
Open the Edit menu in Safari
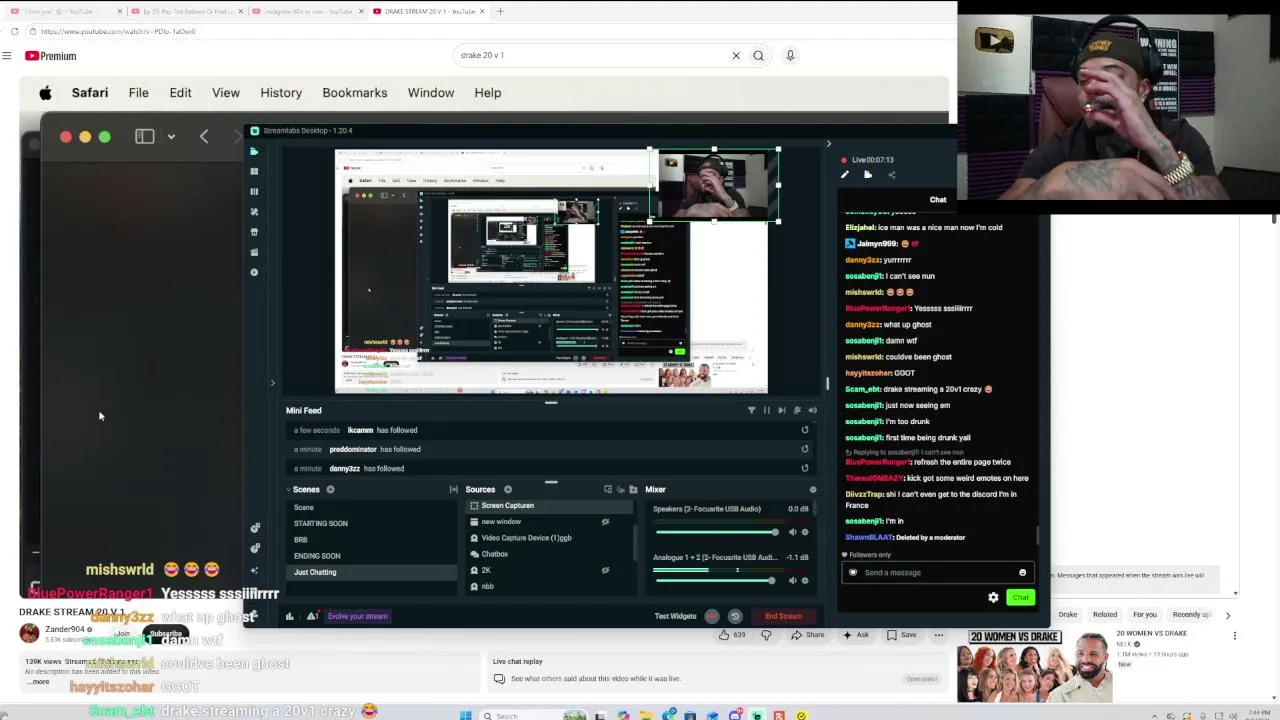(x=180, y=93)
